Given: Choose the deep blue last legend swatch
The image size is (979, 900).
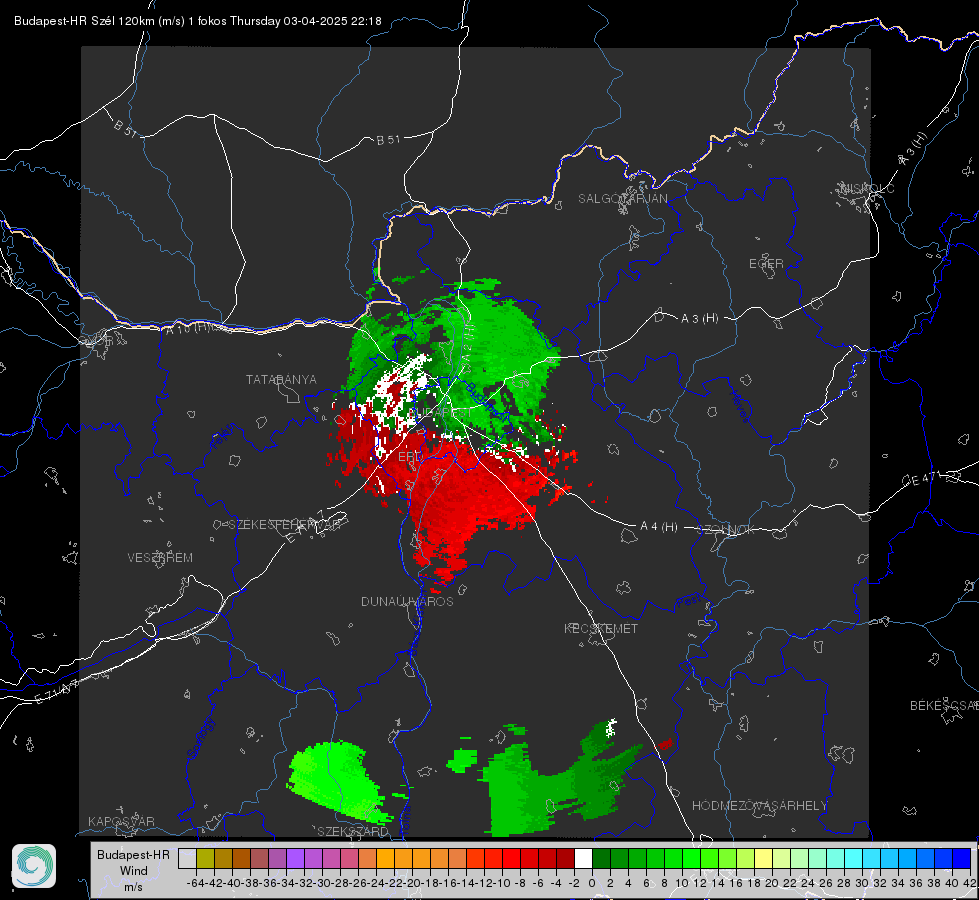Looking at the screenshot, I should pos(962,858).
